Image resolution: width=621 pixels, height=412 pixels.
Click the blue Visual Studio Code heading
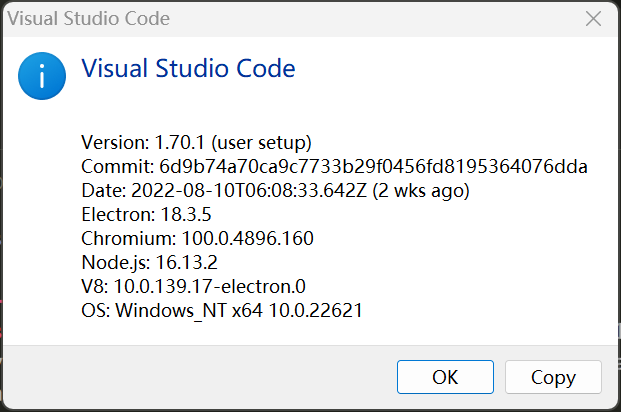[x=188, y=68]
